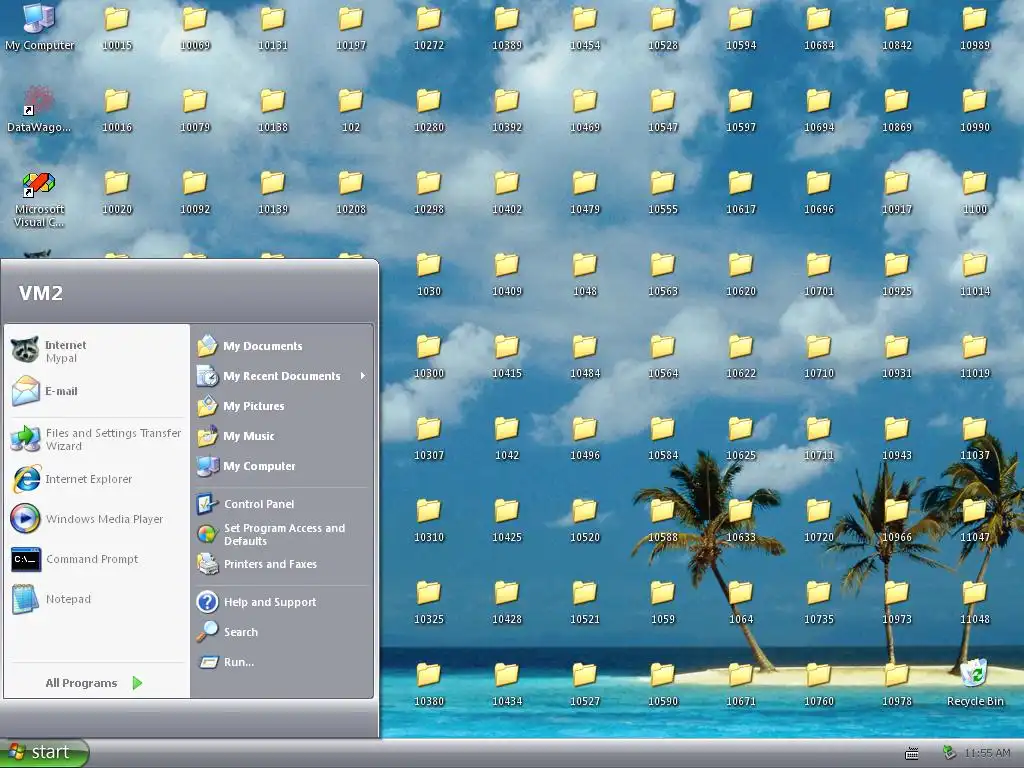Select folder 10594 on desktop
Screen dimensions: 1024x768
click(741, 27)
